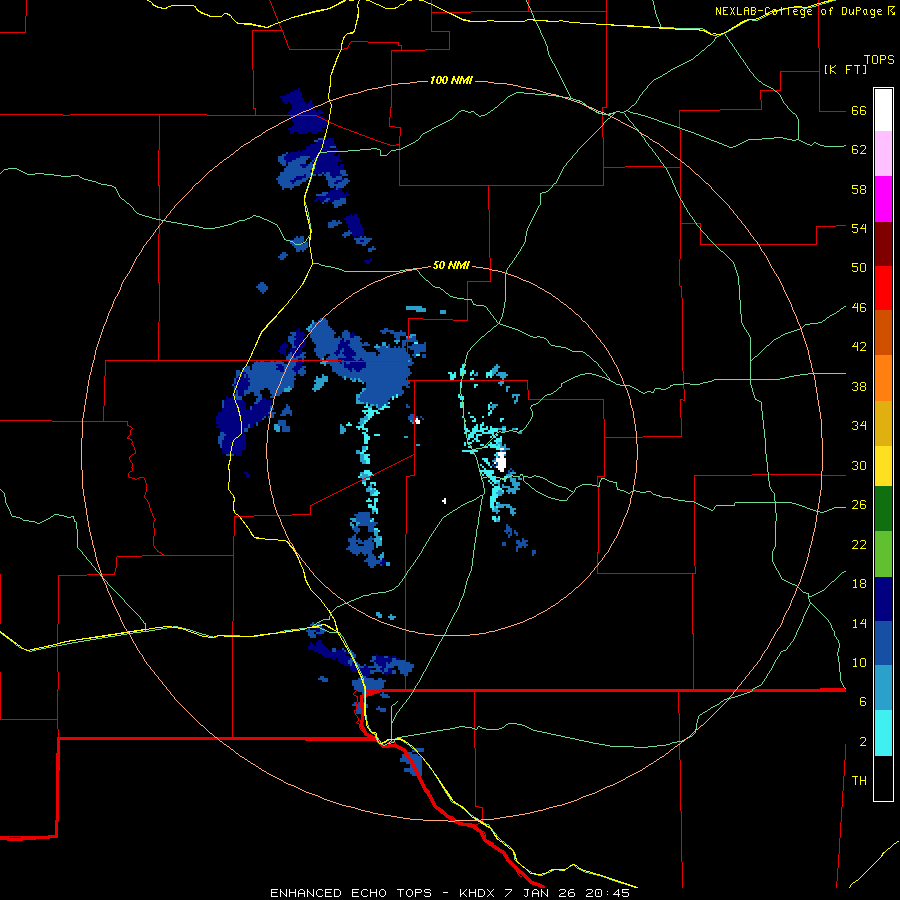Click the dark green legend swatch

[883, 509]
